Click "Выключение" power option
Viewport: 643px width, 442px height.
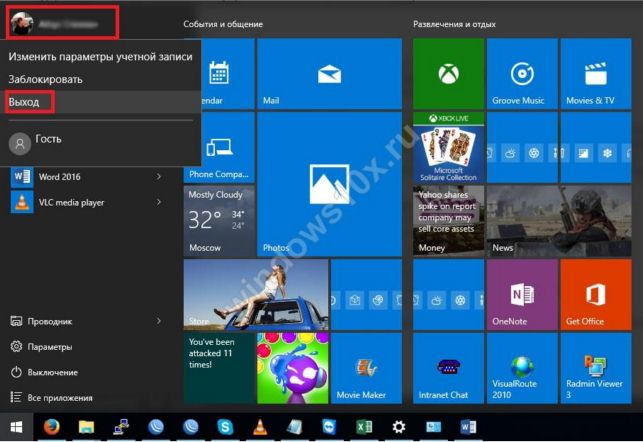(44, 372)
